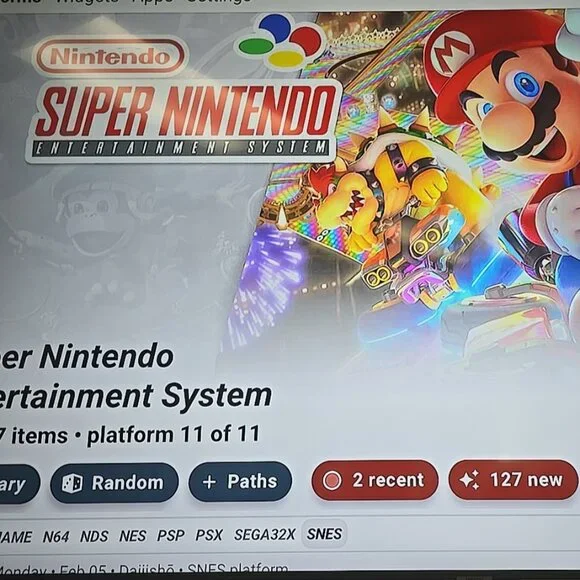Open the partially visible Library button
Viewport: 580px width, 580px height.
18,484
